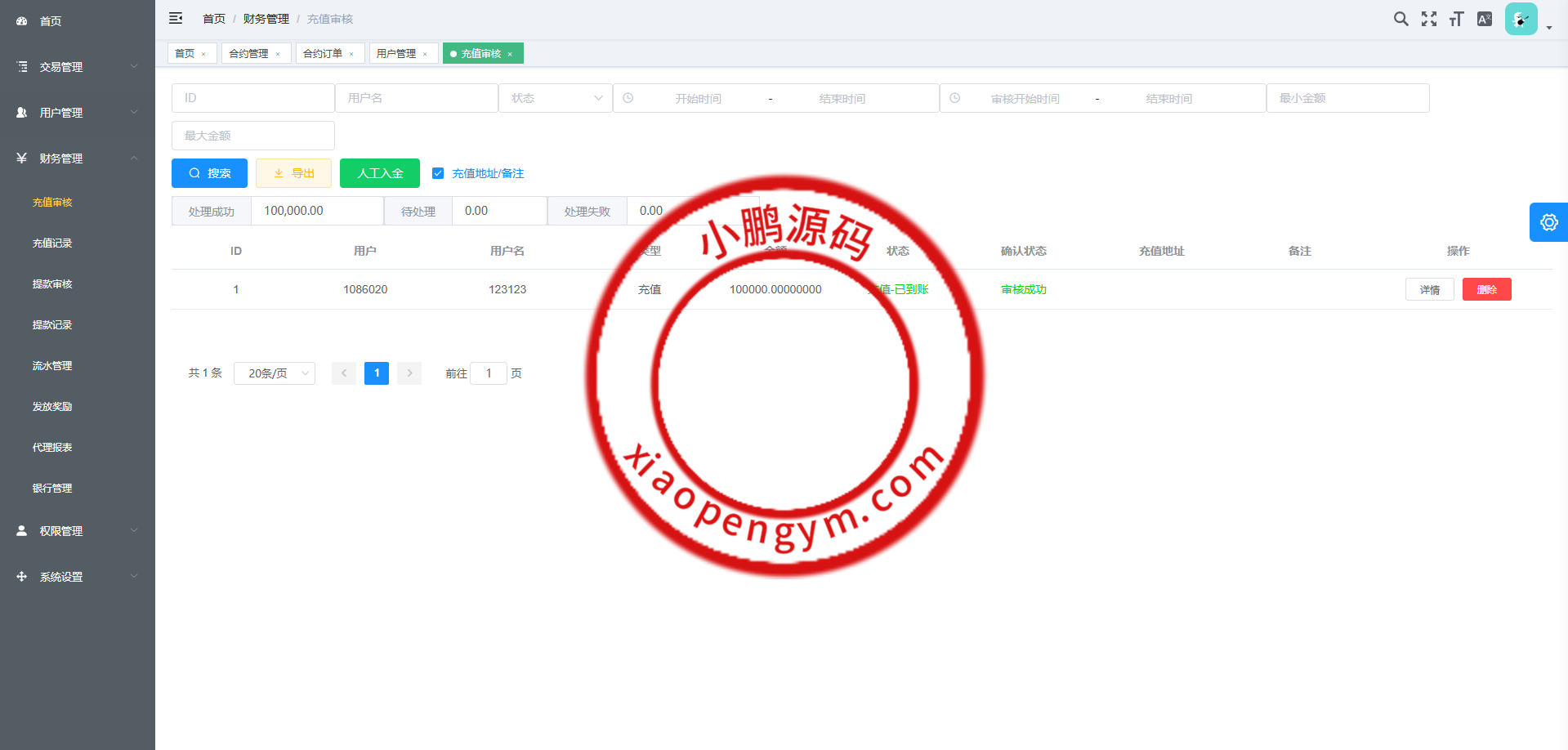1568x750 pixels.
Task: Open the 状态 filter dropdown
Action: pyautogui.click(x=556, y=98)
